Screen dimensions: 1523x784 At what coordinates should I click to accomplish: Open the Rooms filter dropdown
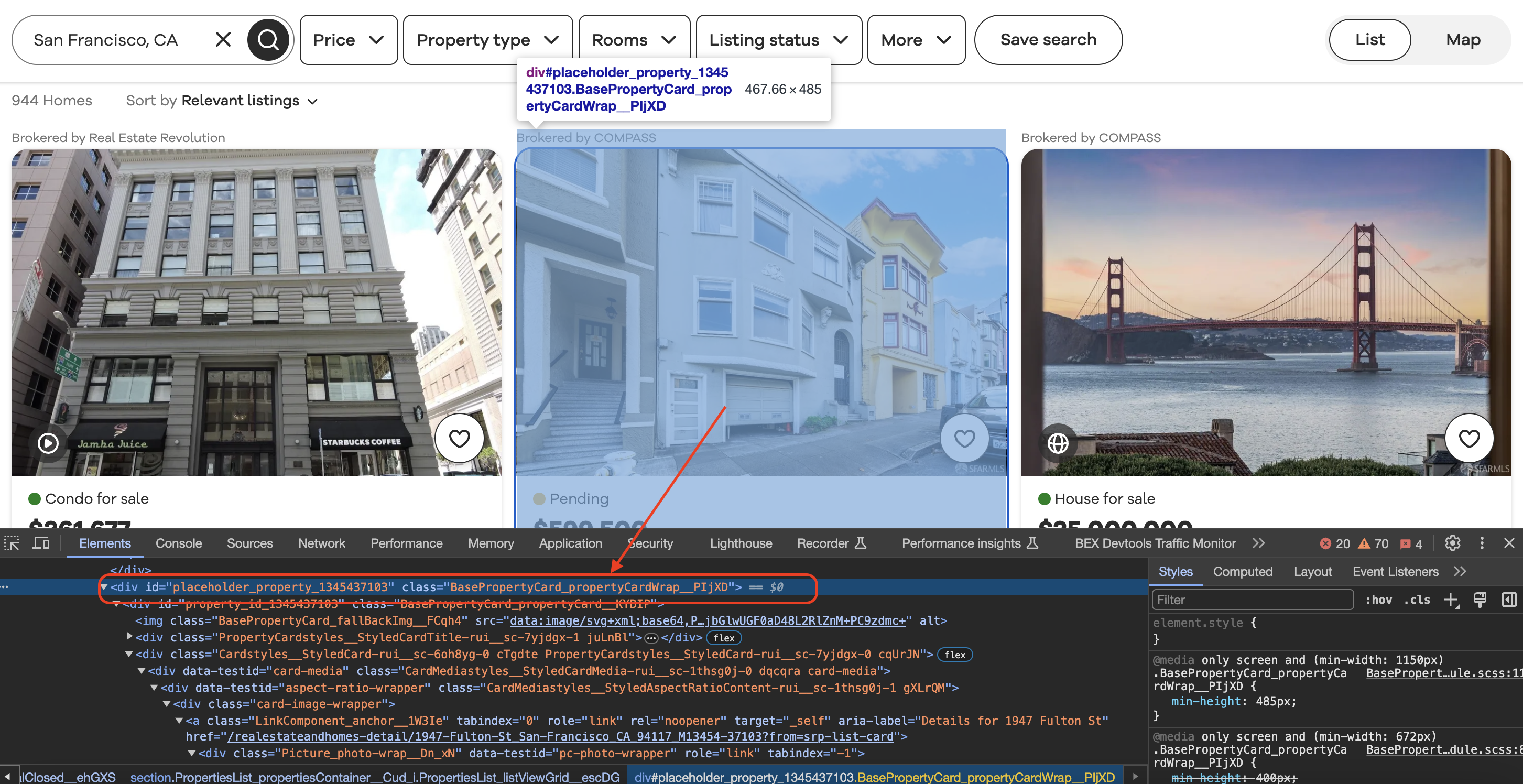[x=634, y=40]
